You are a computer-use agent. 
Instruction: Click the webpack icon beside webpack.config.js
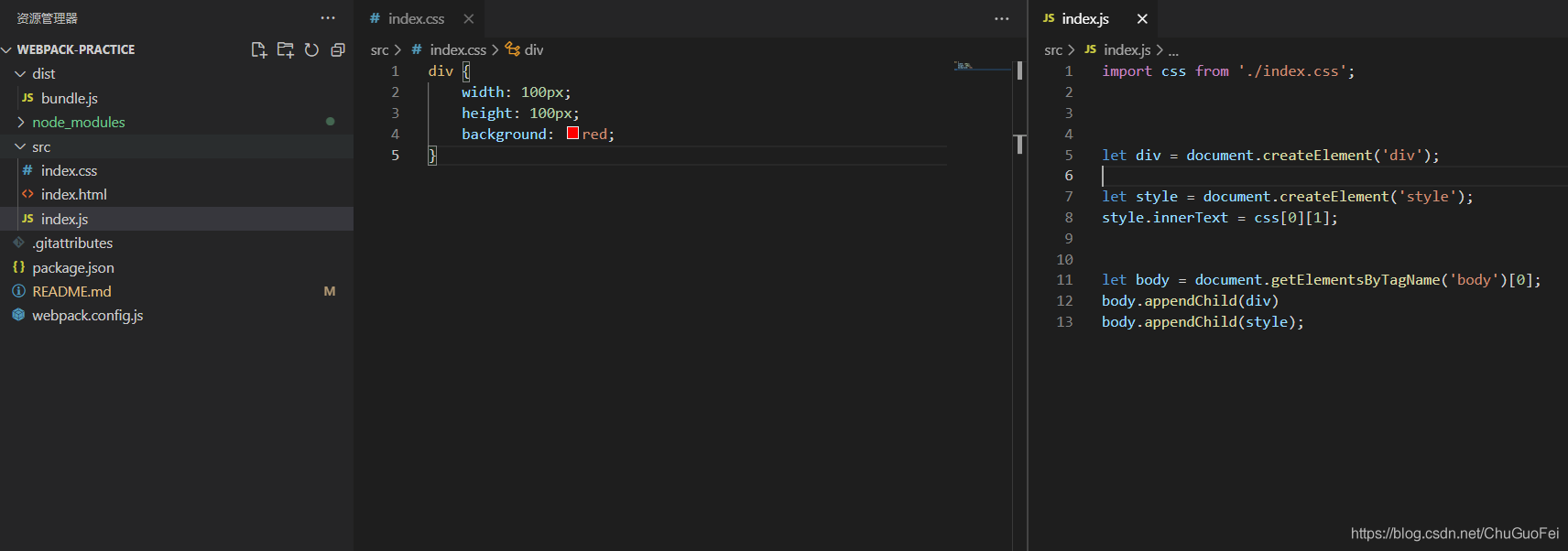tap(18, 315)
